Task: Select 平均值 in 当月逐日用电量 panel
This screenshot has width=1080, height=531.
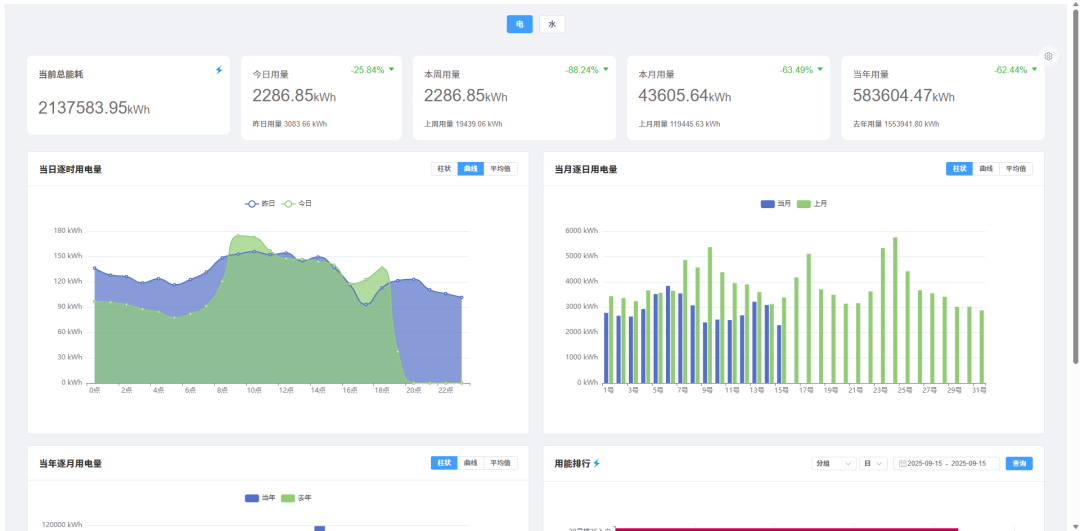Action: (x=1016, y=169)
